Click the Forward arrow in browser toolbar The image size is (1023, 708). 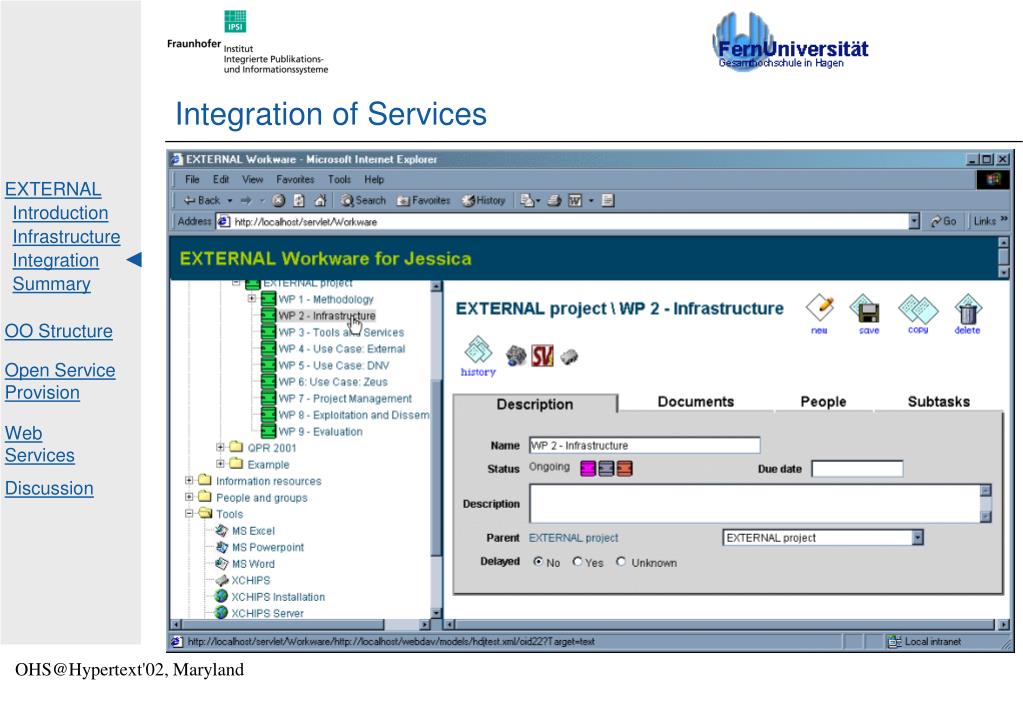point(246,200)
